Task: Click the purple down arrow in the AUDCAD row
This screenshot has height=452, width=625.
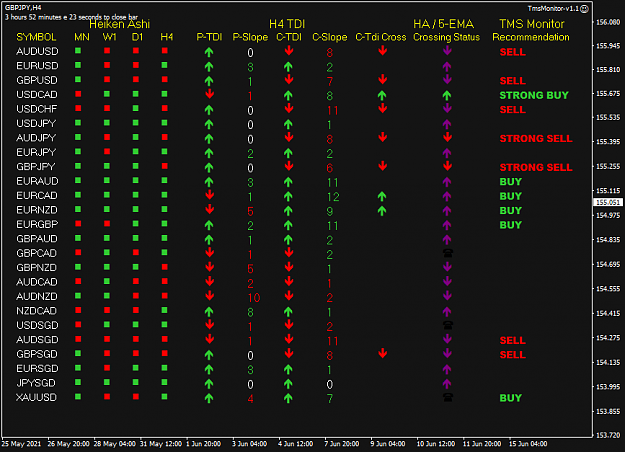Action: pos(447,281)
